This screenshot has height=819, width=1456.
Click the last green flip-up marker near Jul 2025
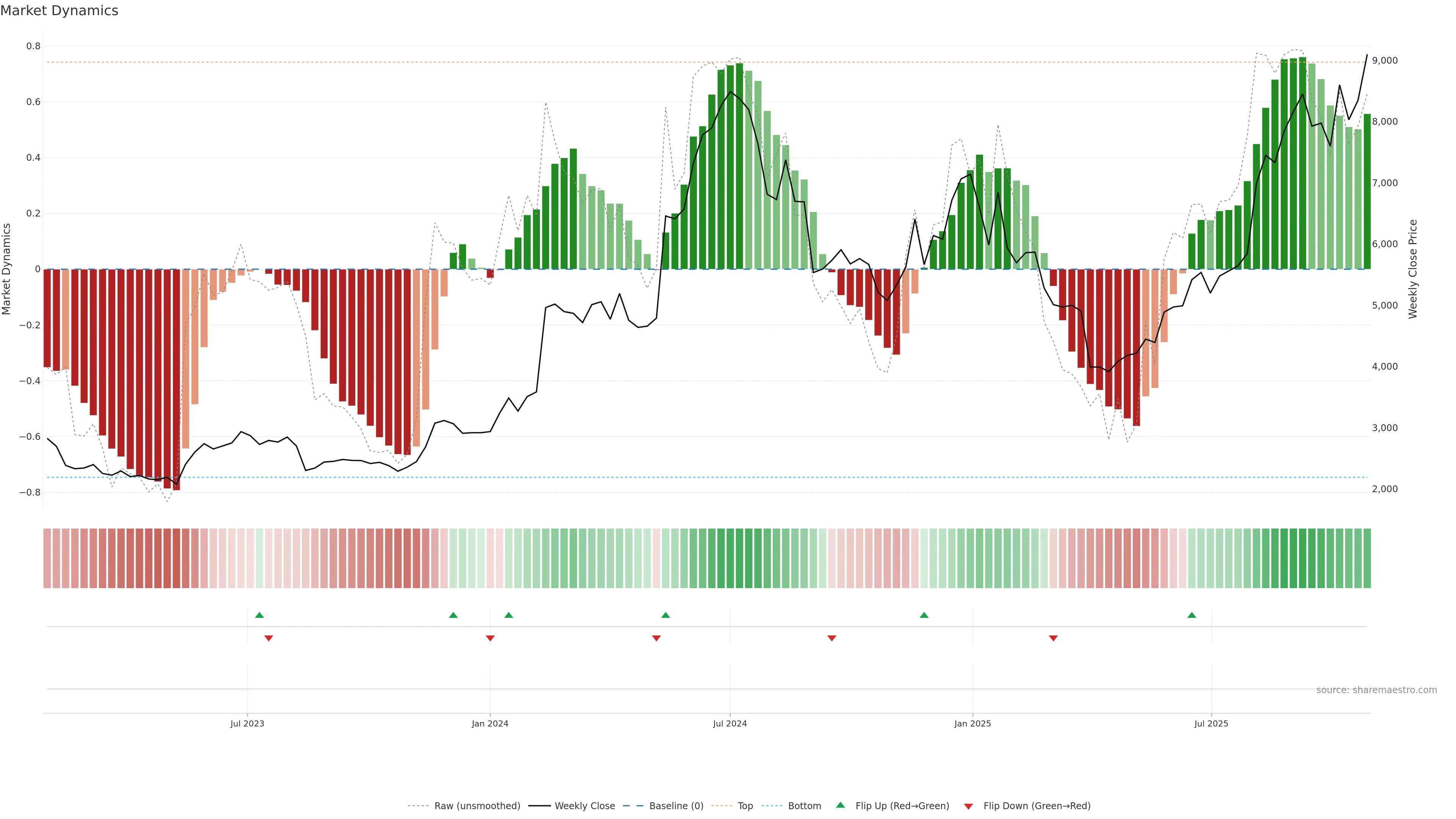1191,615
